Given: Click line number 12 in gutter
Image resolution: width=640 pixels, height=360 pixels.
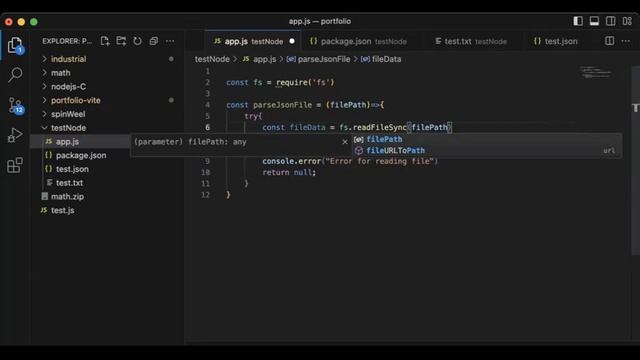Looking at the screenshot, I should pyautogui.click(x=205, y=195).
